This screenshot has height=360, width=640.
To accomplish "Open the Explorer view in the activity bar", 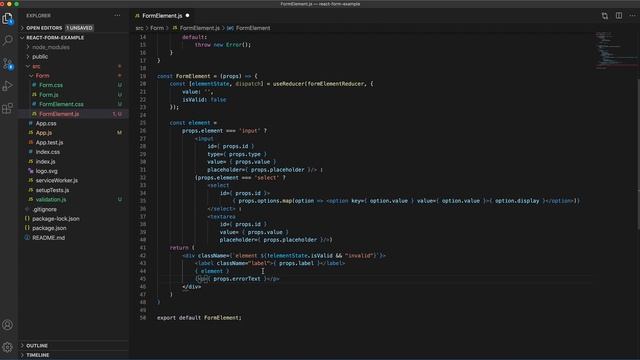I will (x=8, y=18).
